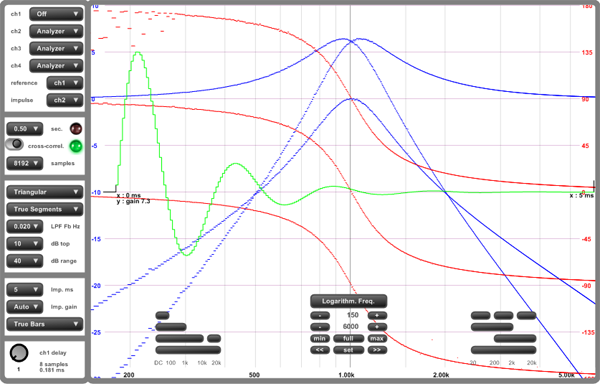Click the 'x : 5 ms' readout

click(582, 195)
